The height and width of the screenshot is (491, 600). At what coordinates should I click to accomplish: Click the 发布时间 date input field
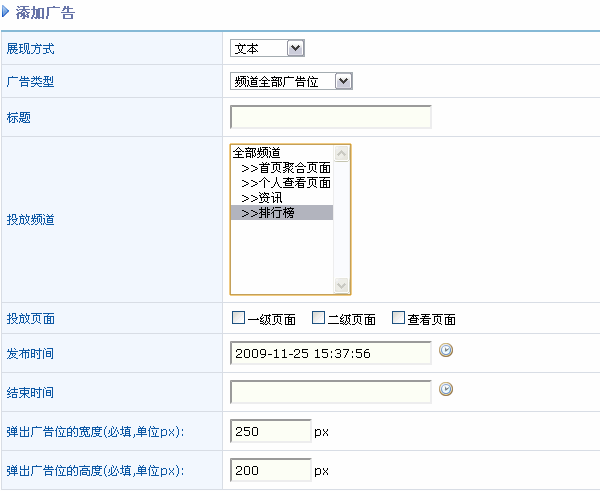[x=330, y=353]
